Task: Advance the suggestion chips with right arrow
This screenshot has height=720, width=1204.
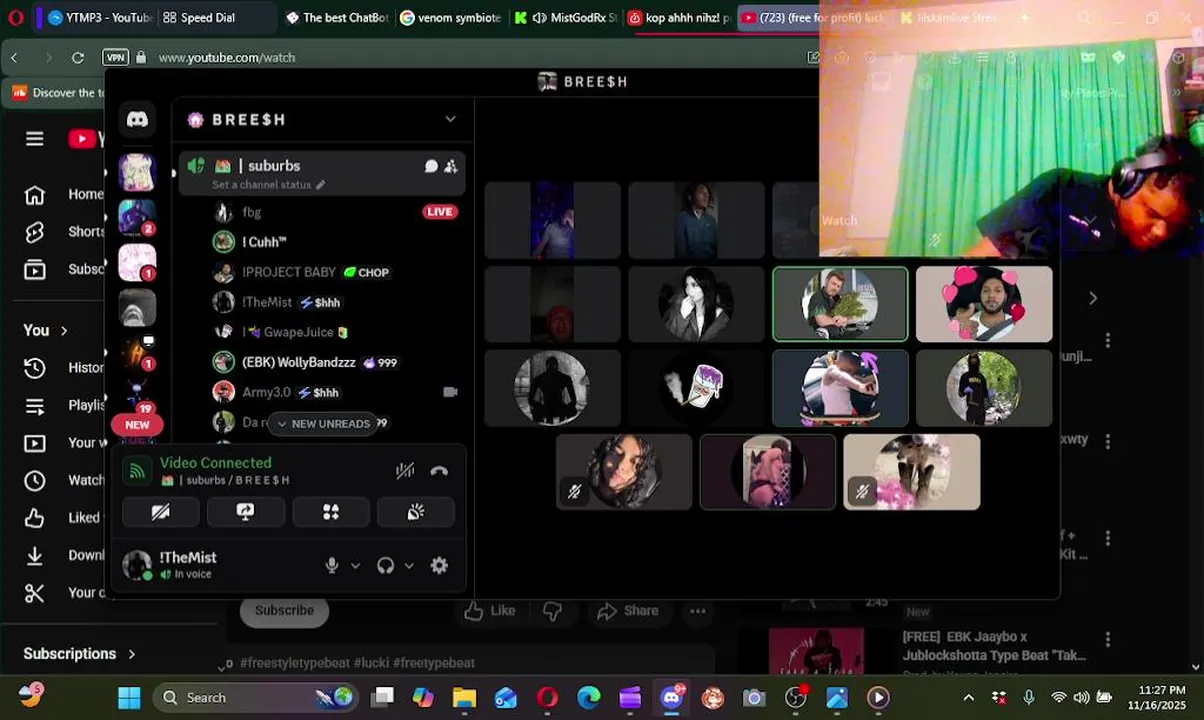Action: point(1093,298)
